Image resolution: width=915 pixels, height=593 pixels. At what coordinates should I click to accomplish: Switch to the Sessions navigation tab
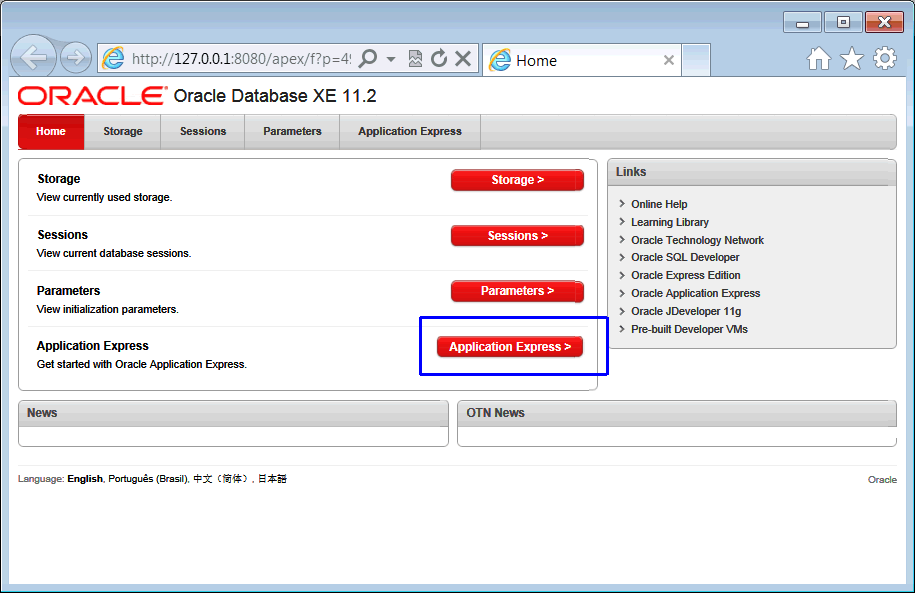(202, 131)
